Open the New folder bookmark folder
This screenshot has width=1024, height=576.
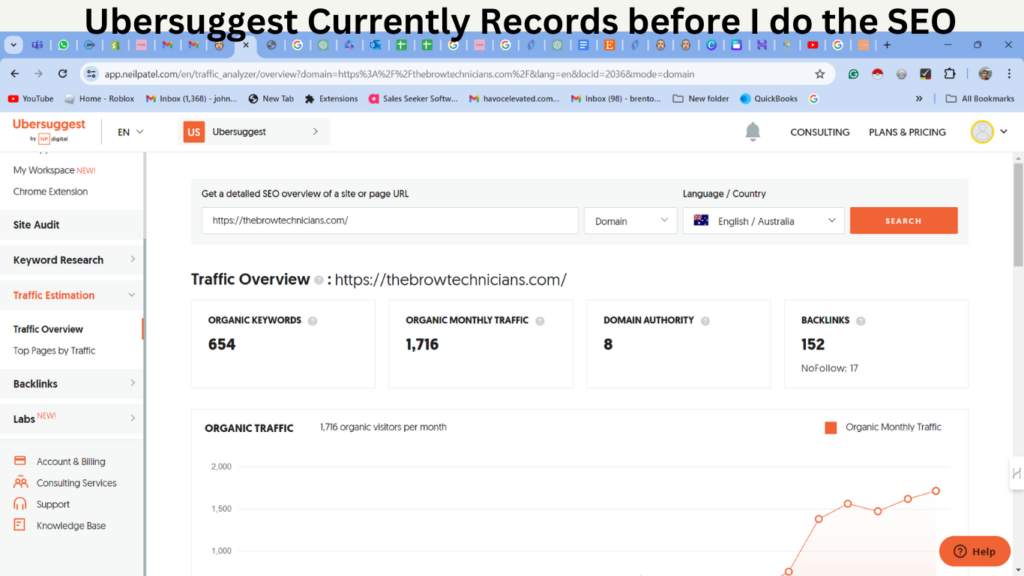[701, 99]
